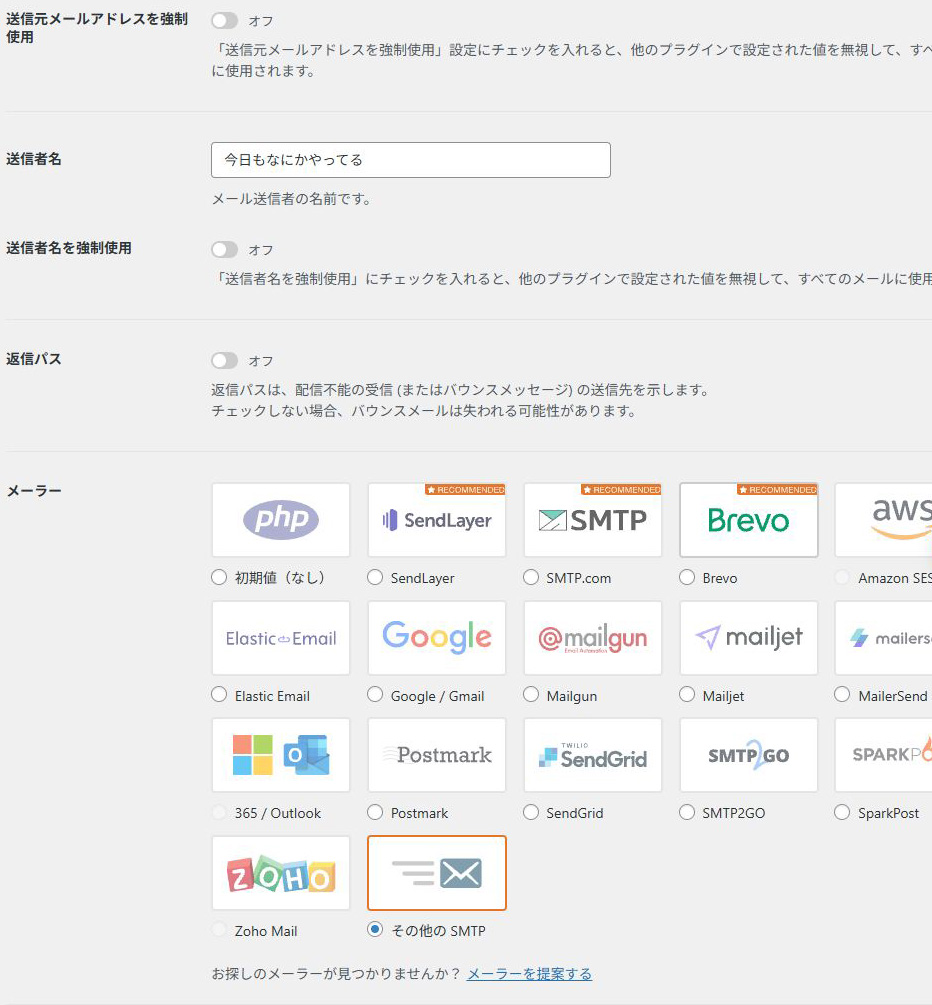
Task: Select the その他の SMTP radio button
Action: pos(375,930)
